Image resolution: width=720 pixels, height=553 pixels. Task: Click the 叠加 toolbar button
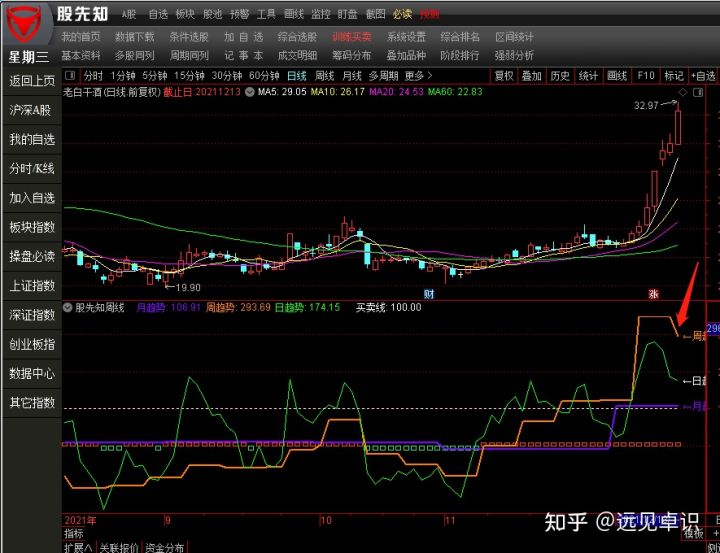(532, 76)
